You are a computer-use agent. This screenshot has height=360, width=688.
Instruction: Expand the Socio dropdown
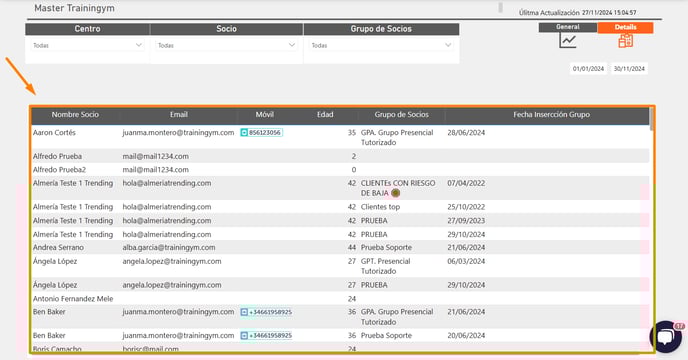(x=226, y=45)
